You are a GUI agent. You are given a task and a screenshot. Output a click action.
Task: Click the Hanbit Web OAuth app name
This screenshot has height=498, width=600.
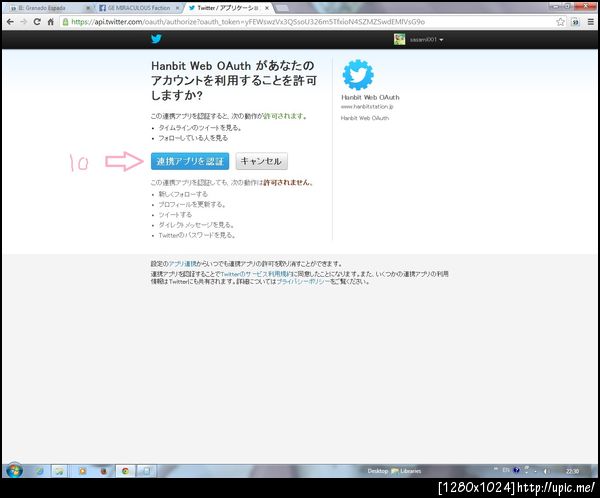pos(370,97)
